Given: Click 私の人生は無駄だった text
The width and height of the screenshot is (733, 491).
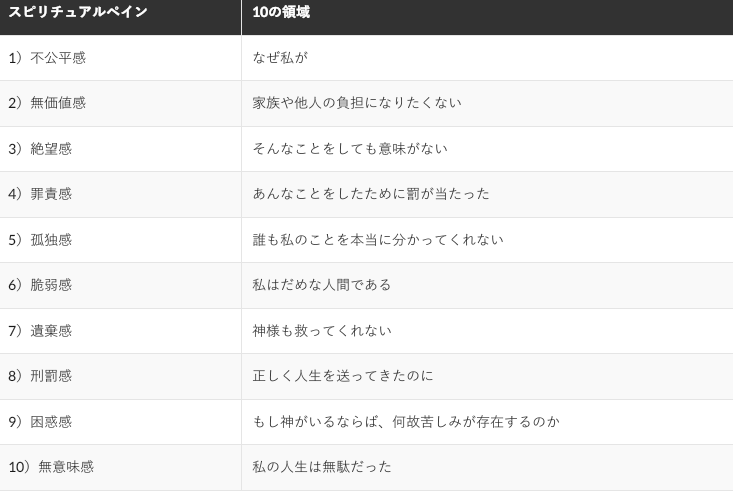Looking at the screenshot, I should coord(322,467).
